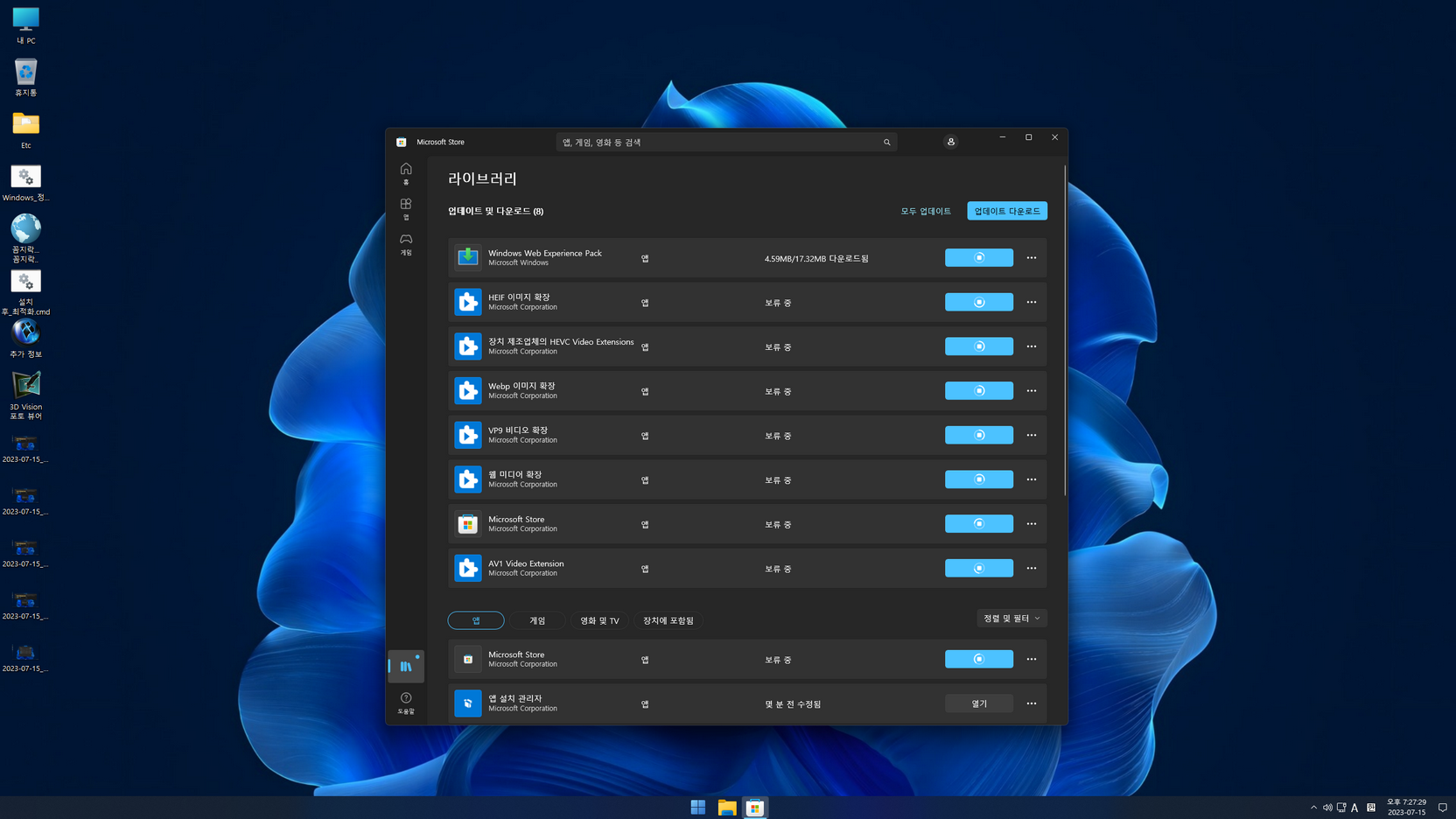Click 열기 for 앱 설치 관리자
1456x819 pixels.
click(979, 703)
